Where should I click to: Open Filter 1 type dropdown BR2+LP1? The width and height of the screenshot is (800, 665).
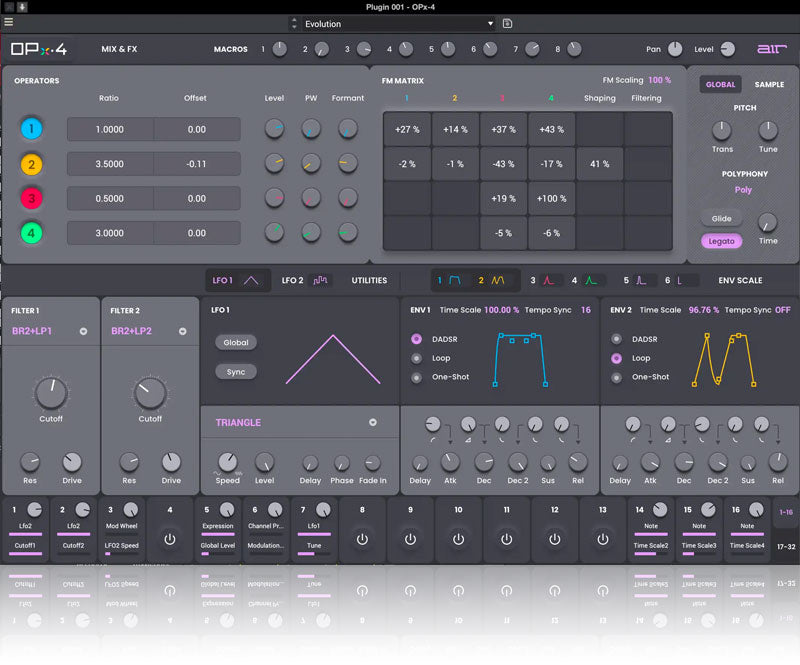49,331
